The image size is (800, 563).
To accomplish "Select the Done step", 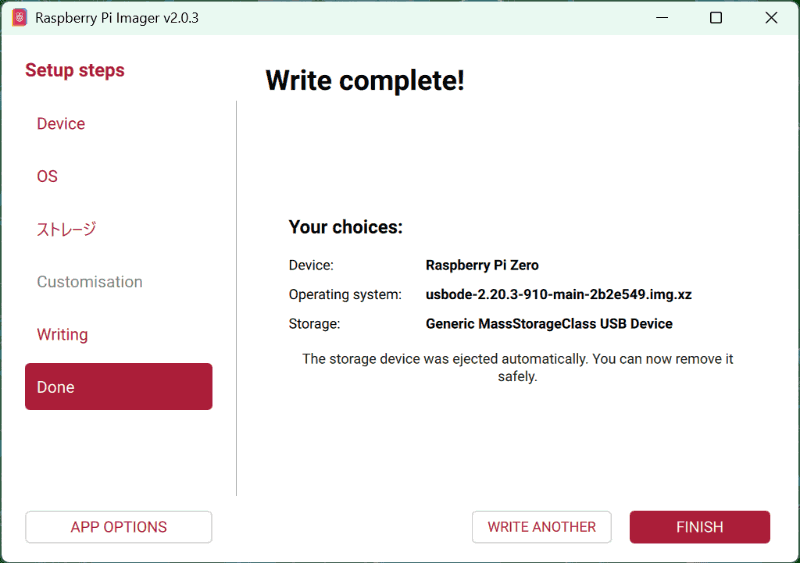I will click(118, 386).
